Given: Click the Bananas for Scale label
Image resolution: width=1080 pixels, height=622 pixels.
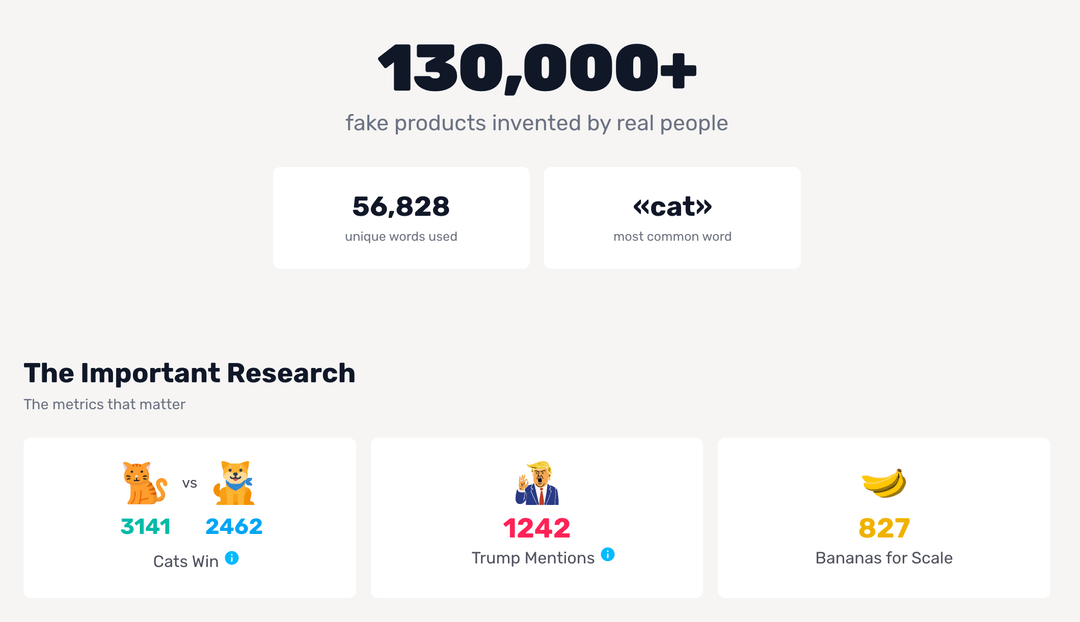Looking at the screenshot, I should point(884,558).
